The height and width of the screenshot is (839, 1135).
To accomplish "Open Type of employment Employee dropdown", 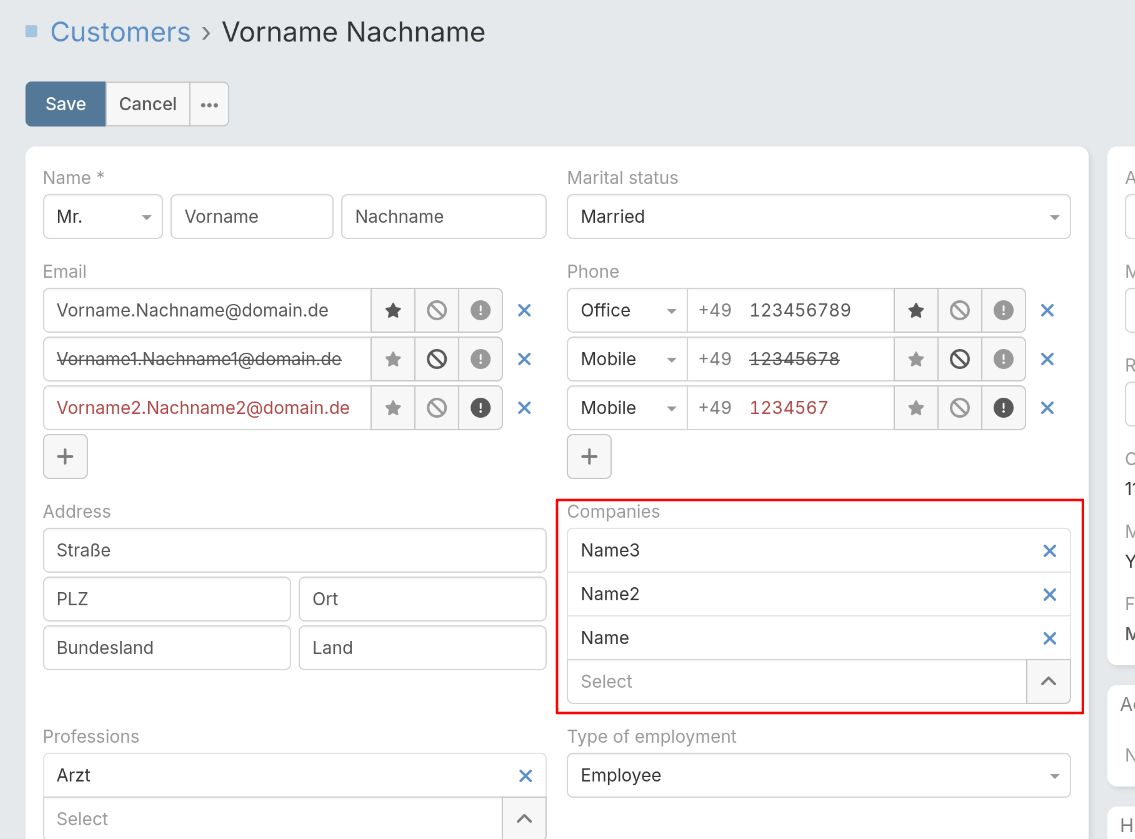I will coord(819,775).
